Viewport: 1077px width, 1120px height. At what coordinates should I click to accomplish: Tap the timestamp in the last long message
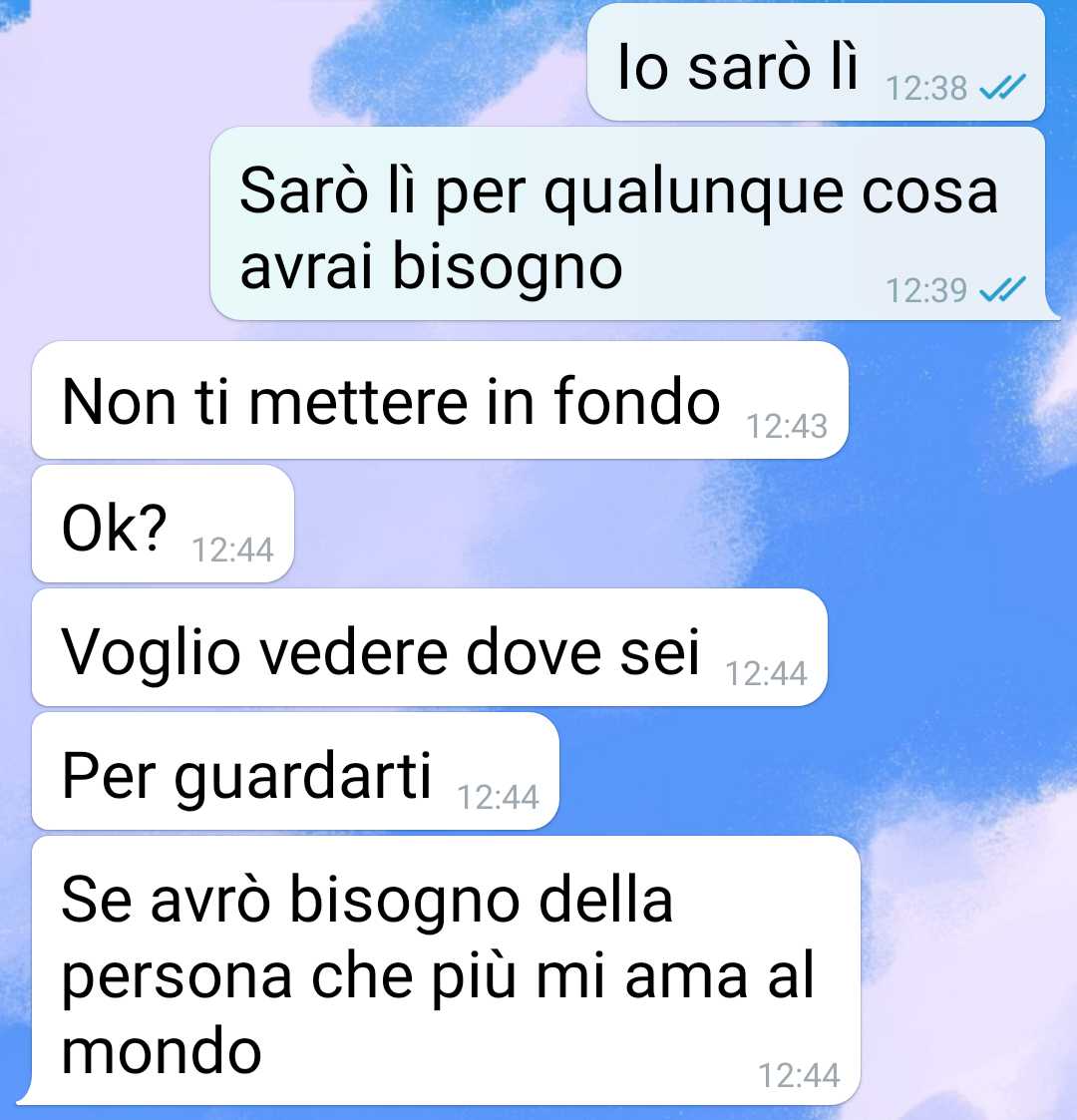click(799, 1076)
